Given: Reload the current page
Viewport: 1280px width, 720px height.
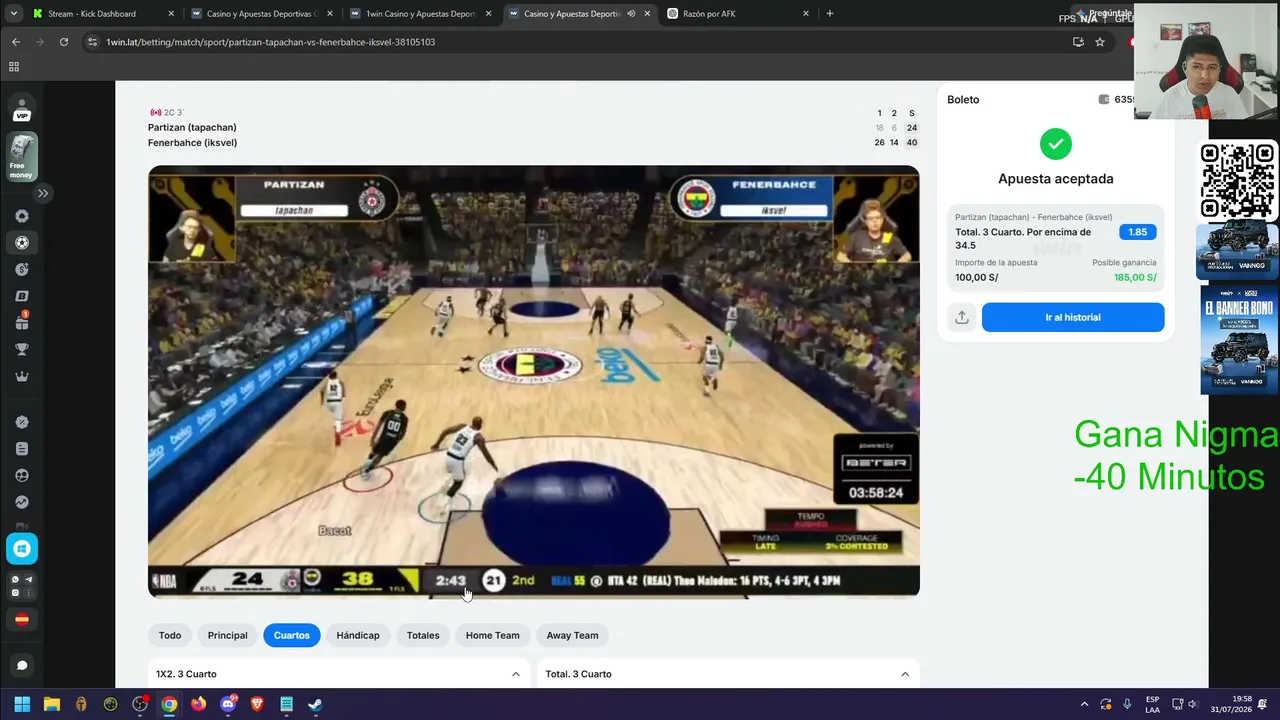Looking at the screenshot, I should point(64,42).
